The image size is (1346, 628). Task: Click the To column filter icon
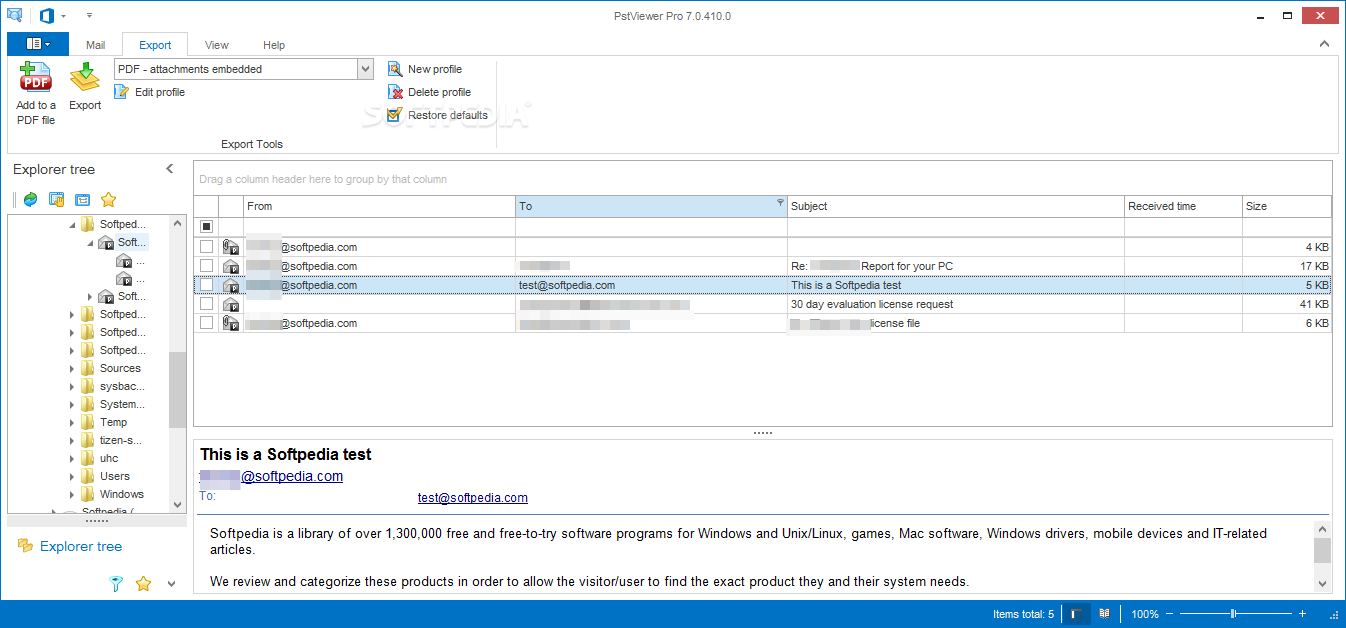(780, 203)
